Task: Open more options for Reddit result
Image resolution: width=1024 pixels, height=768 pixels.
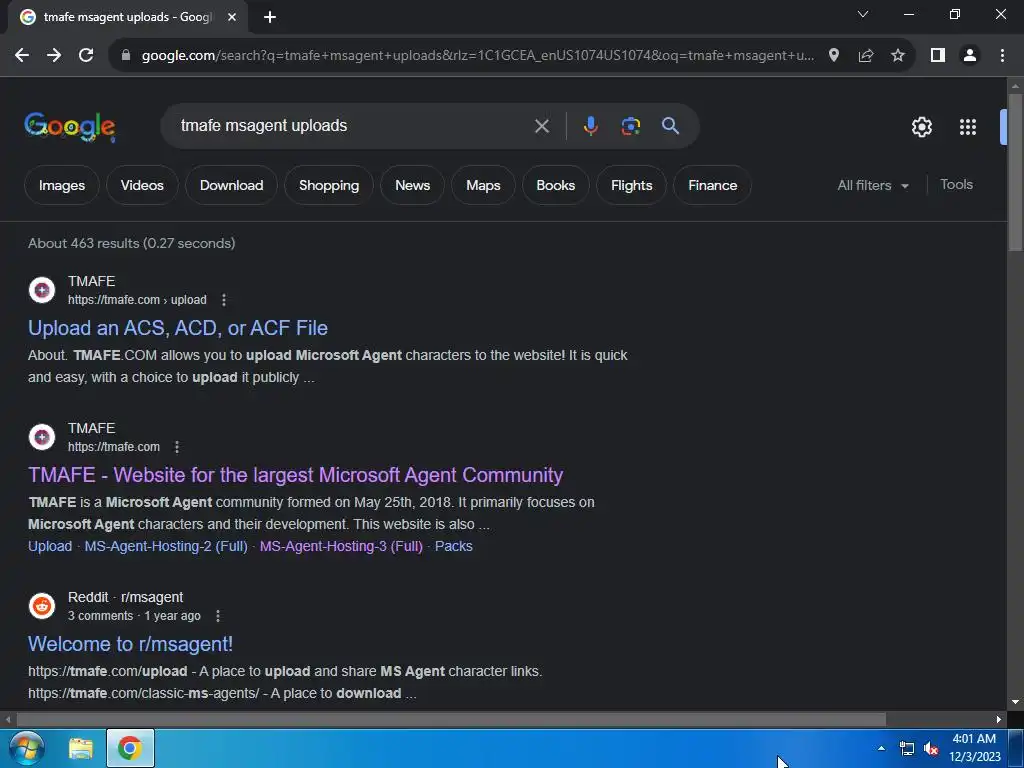Action: [217, 616]
